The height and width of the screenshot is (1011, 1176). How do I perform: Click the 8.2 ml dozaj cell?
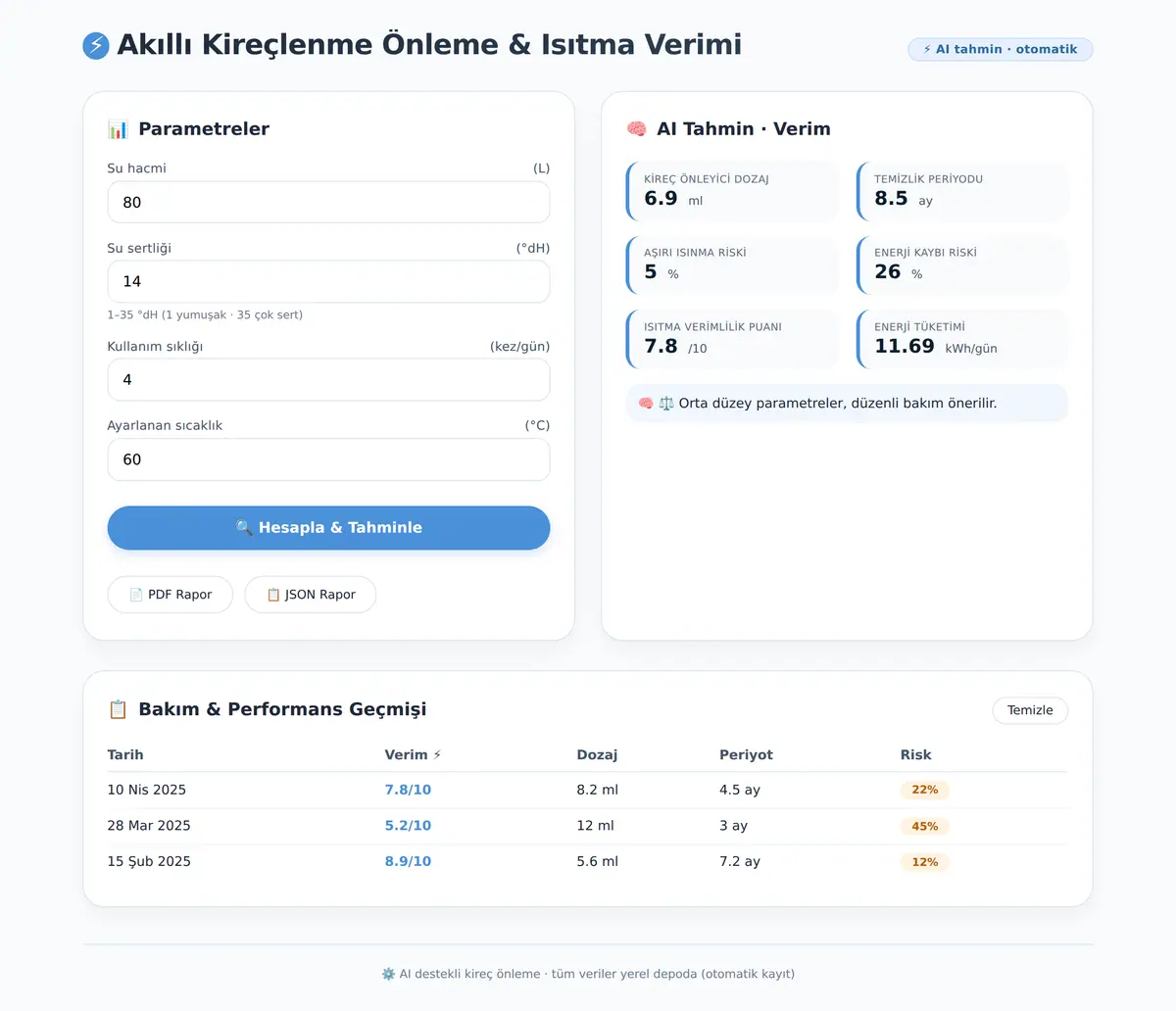point(598,790)
